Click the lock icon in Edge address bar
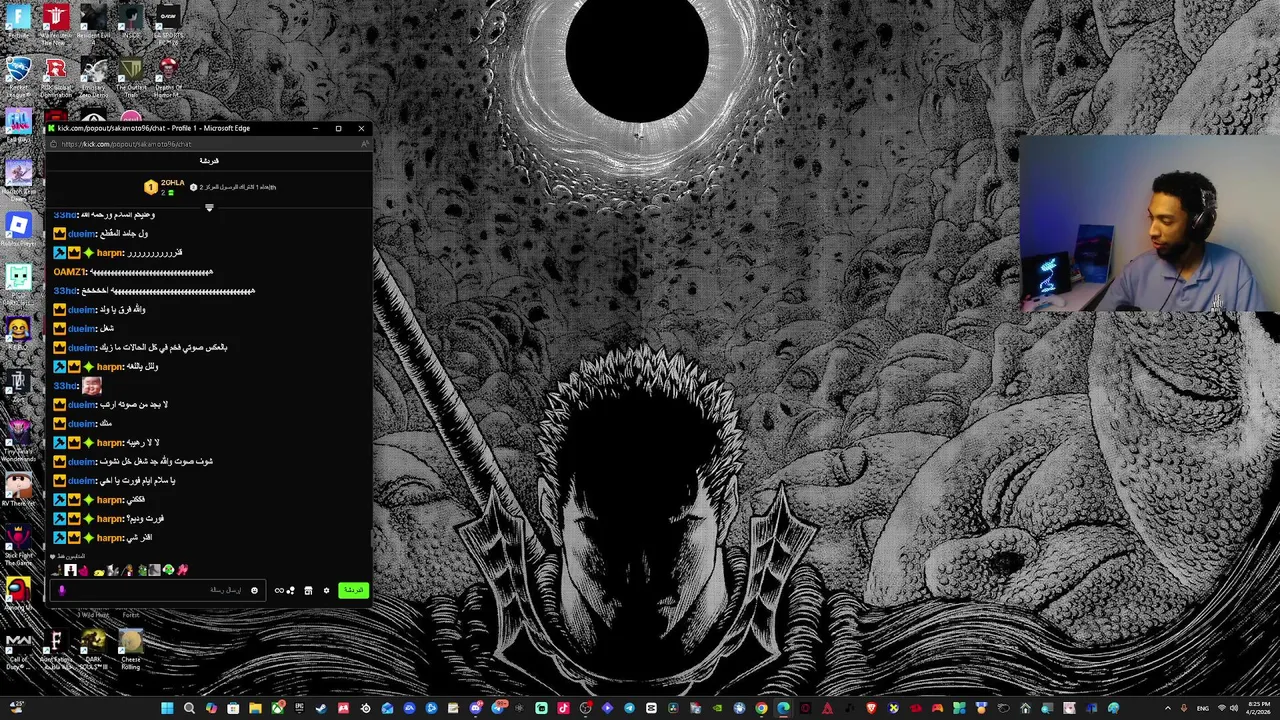 click(x=54, y=144)
